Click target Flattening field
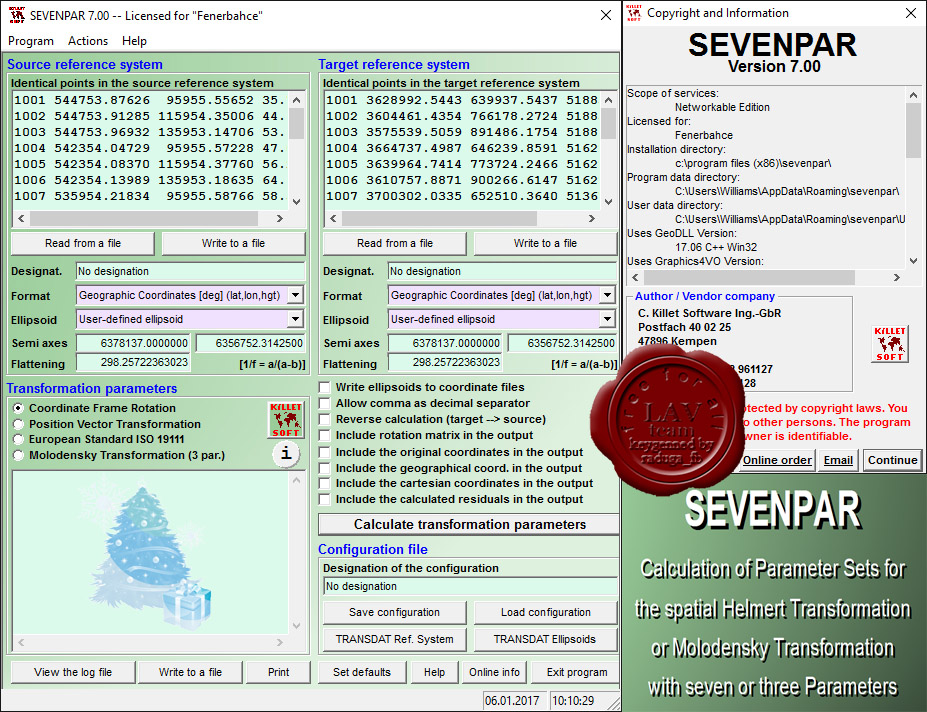Screen dimensions: 927x712 pyautogui.click(x=445, y=362)
